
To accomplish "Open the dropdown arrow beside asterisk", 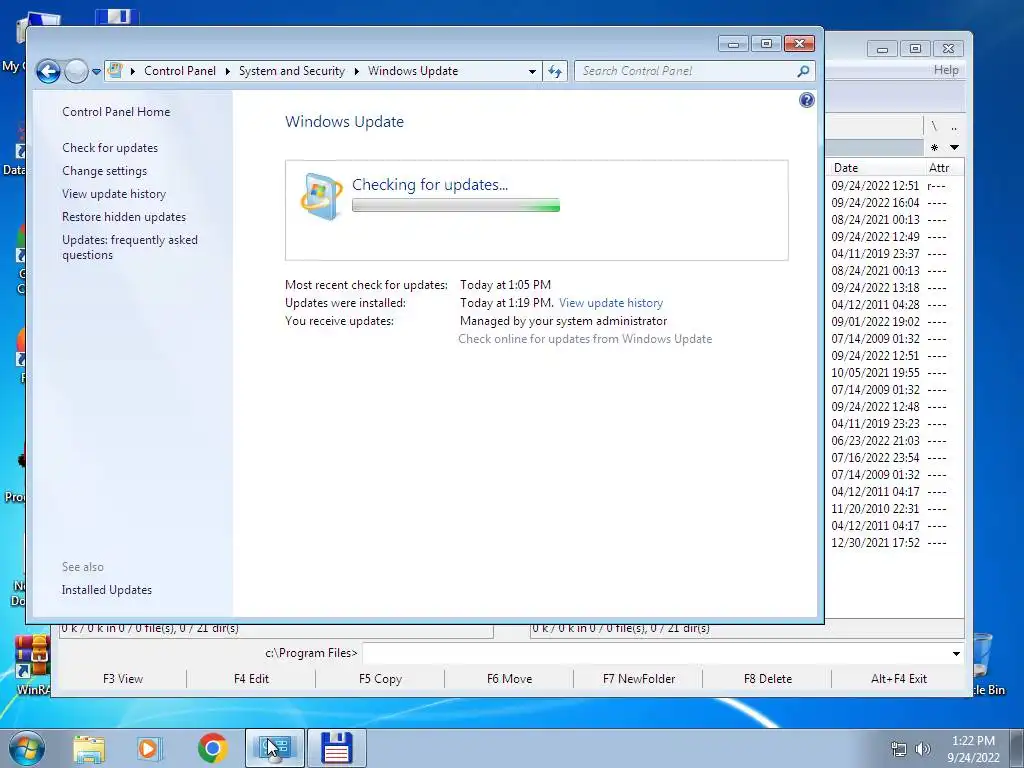I will pos(954,148).
